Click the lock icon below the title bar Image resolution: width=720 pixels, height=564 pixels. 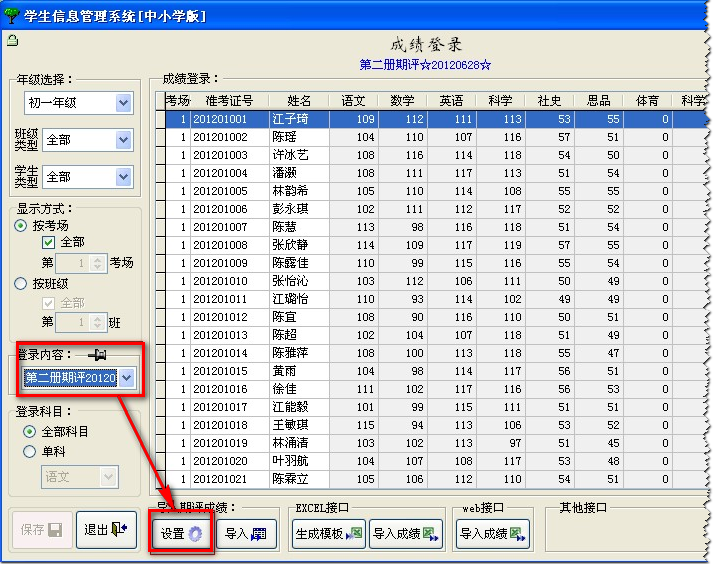(12, 40)
